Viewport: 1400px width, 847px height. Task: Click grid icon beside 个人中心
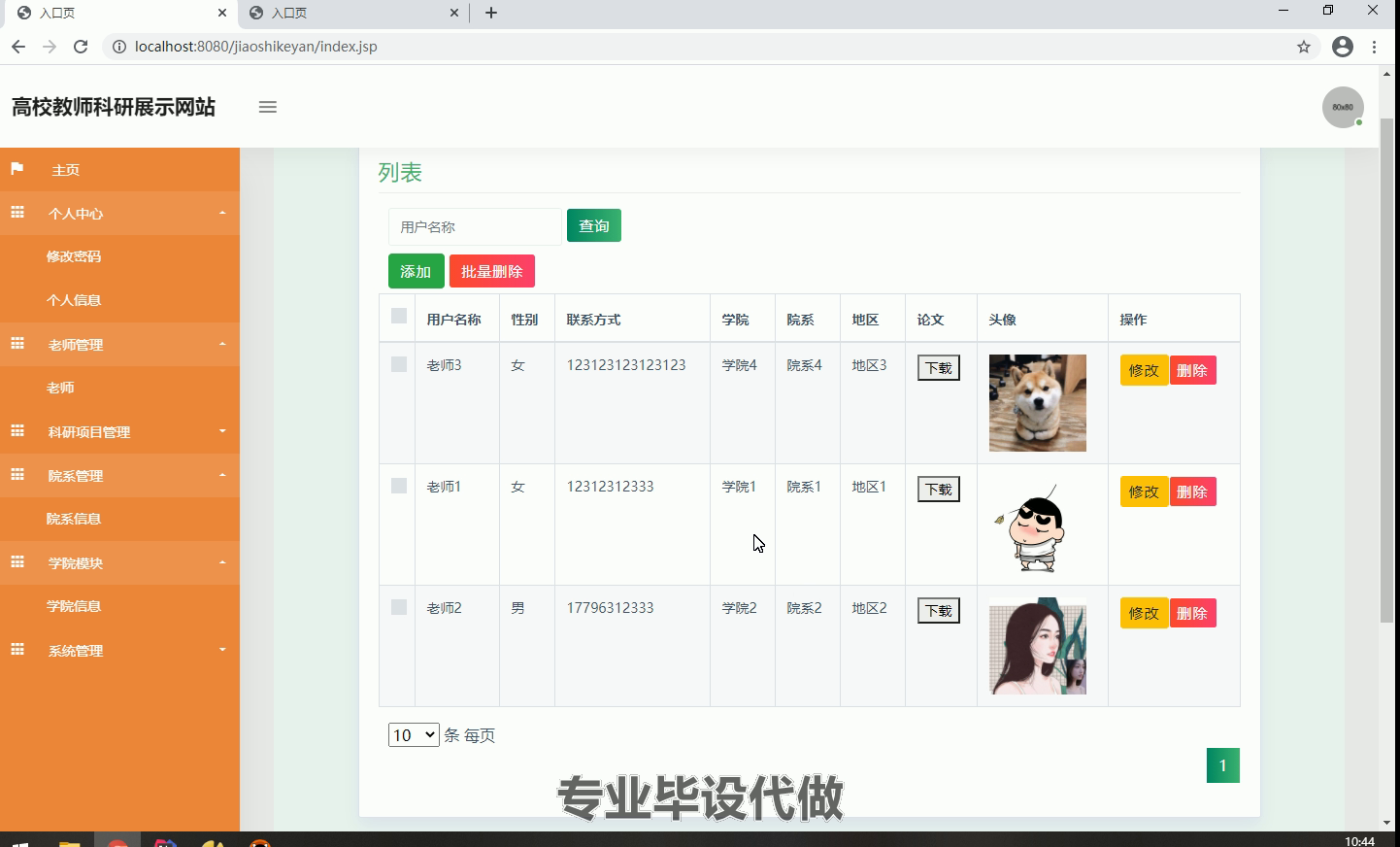coord(17,212)
